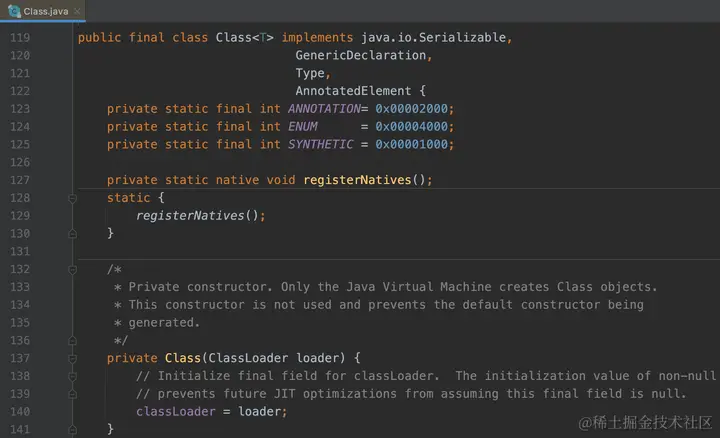Collapse the Class constructor fold at line 137
This screenshot has height=438, width=720.
pos(72,358)
